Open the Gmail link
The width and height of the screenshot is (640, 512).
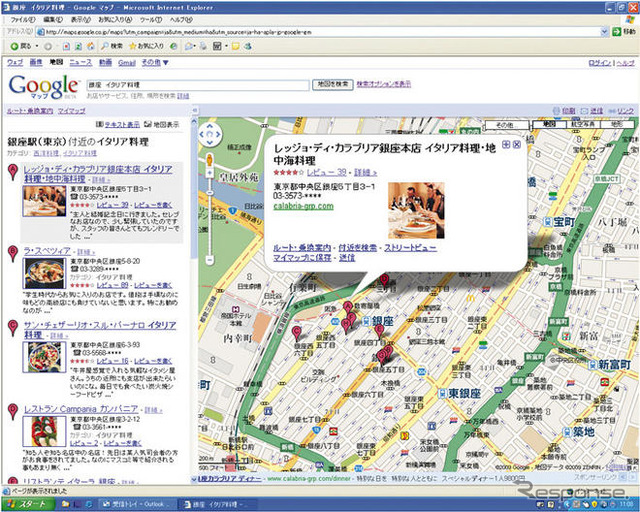(x=127, y=62)
